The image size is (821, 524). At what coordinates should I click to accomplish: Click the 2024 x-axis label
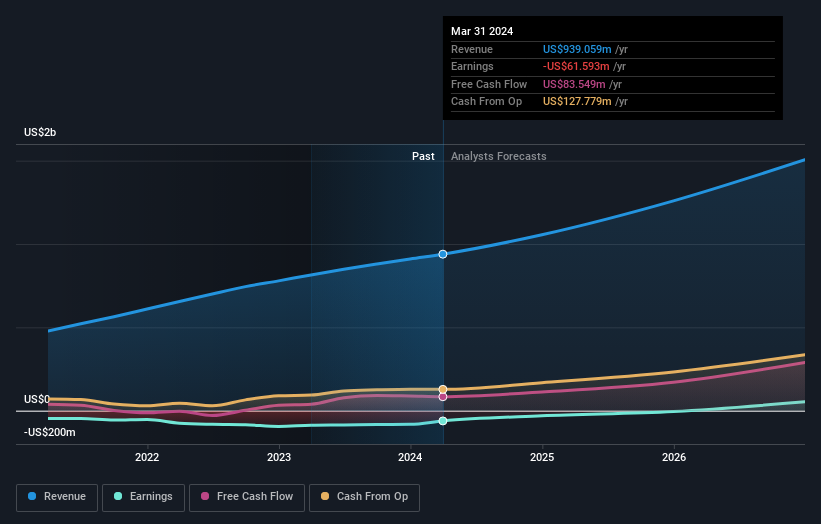click(410, 458)
